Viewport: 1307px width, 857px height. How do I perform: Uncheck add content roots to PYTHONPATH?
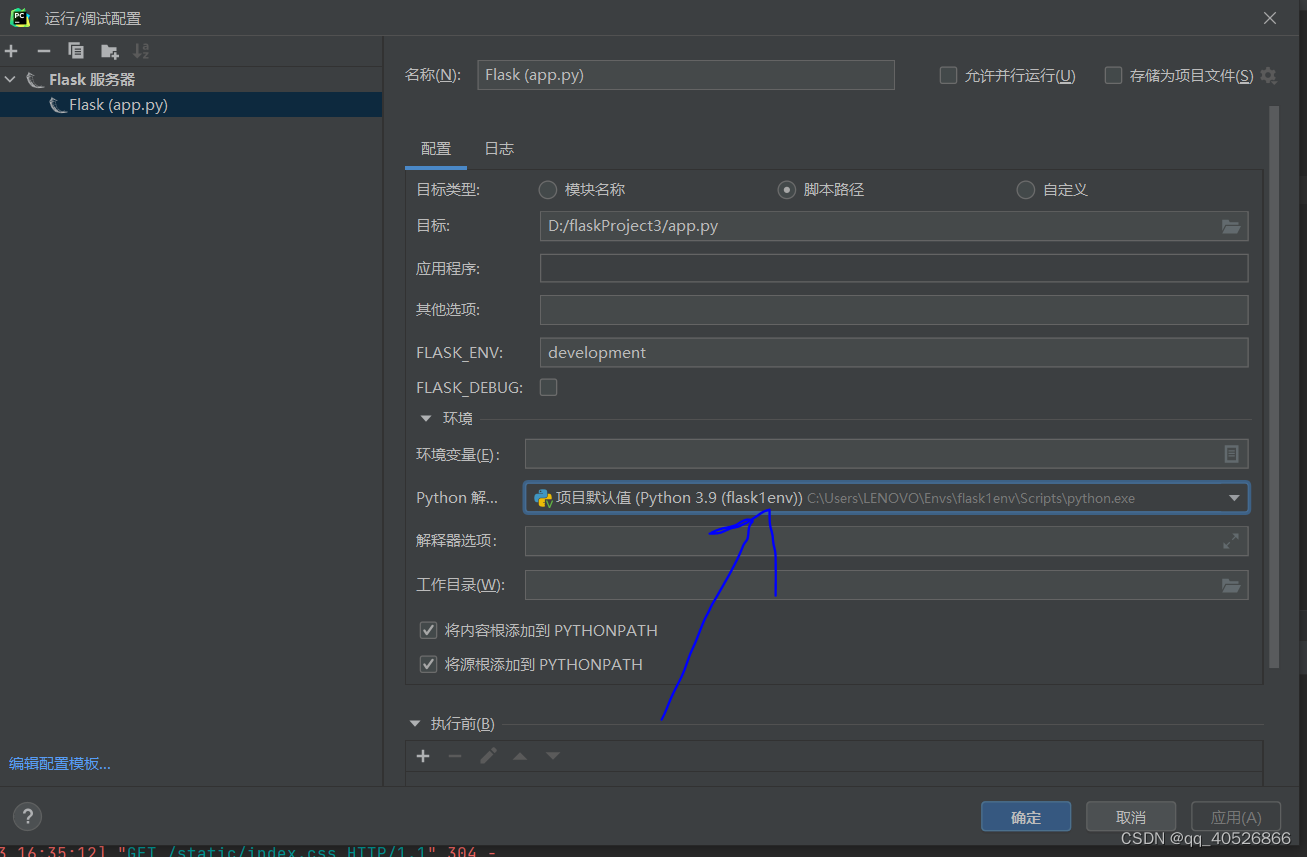[x=428, y=630]
